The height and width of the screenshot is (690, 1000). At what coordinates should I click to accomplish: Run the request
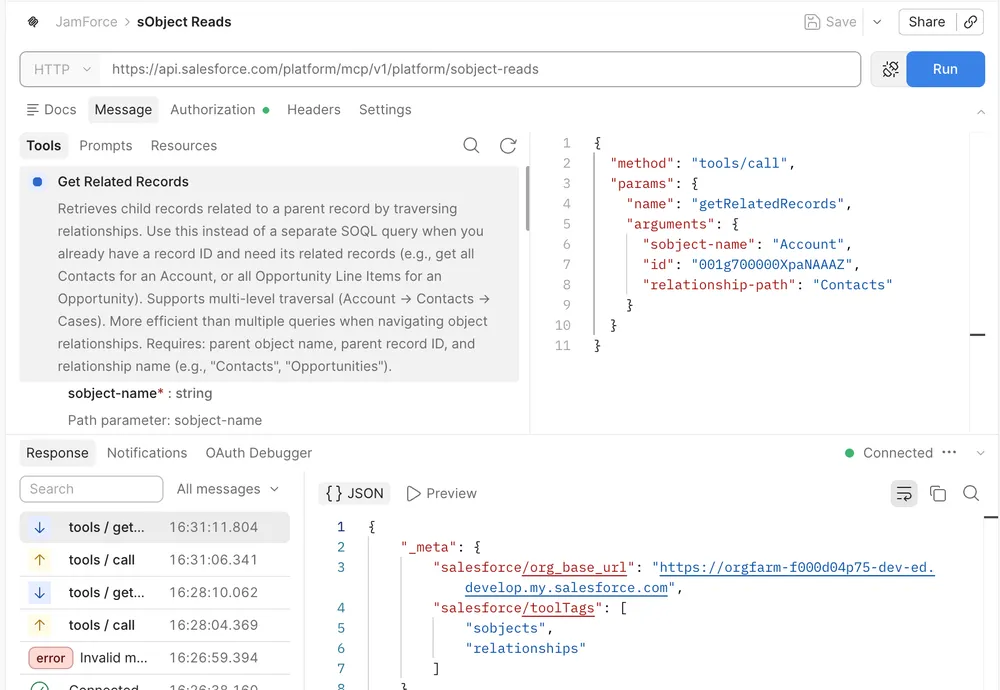click(x=945, y=69)
